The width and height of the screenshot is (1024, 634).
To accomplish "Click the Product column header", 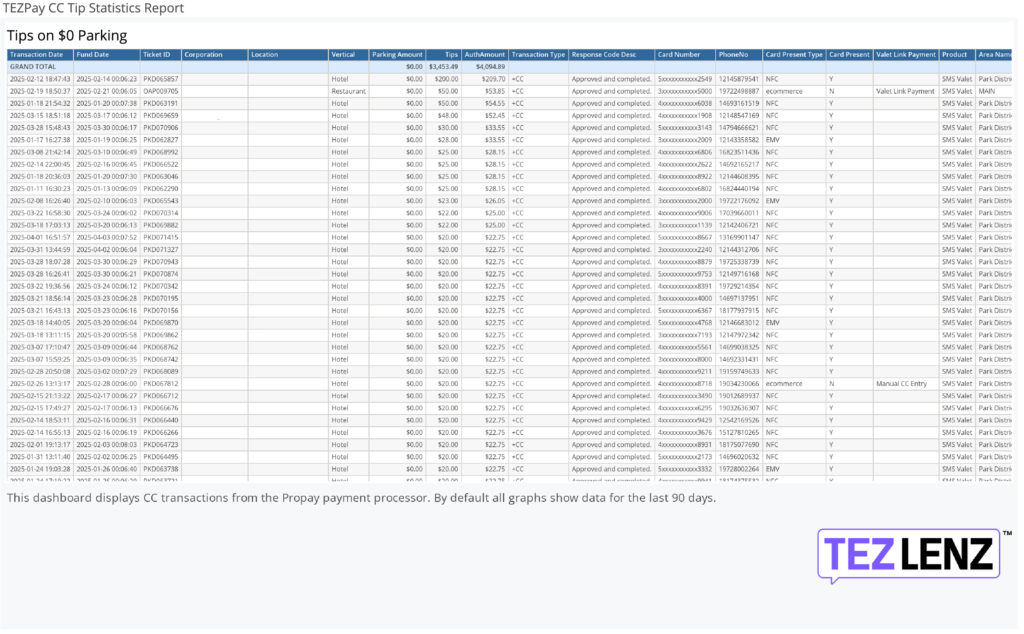I will click(957, 55).
